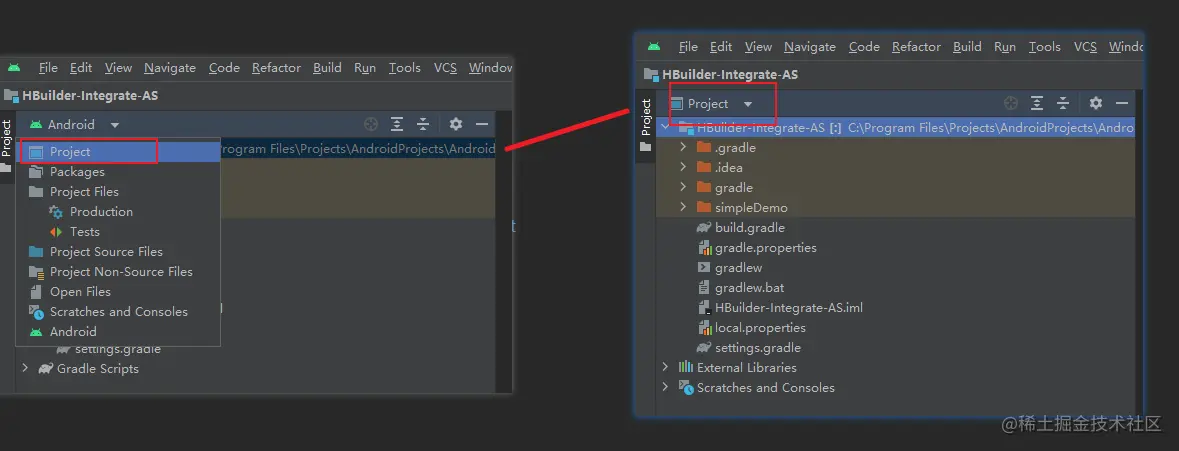Click Android logo in right window menu bar

click(x=653, y=47)
